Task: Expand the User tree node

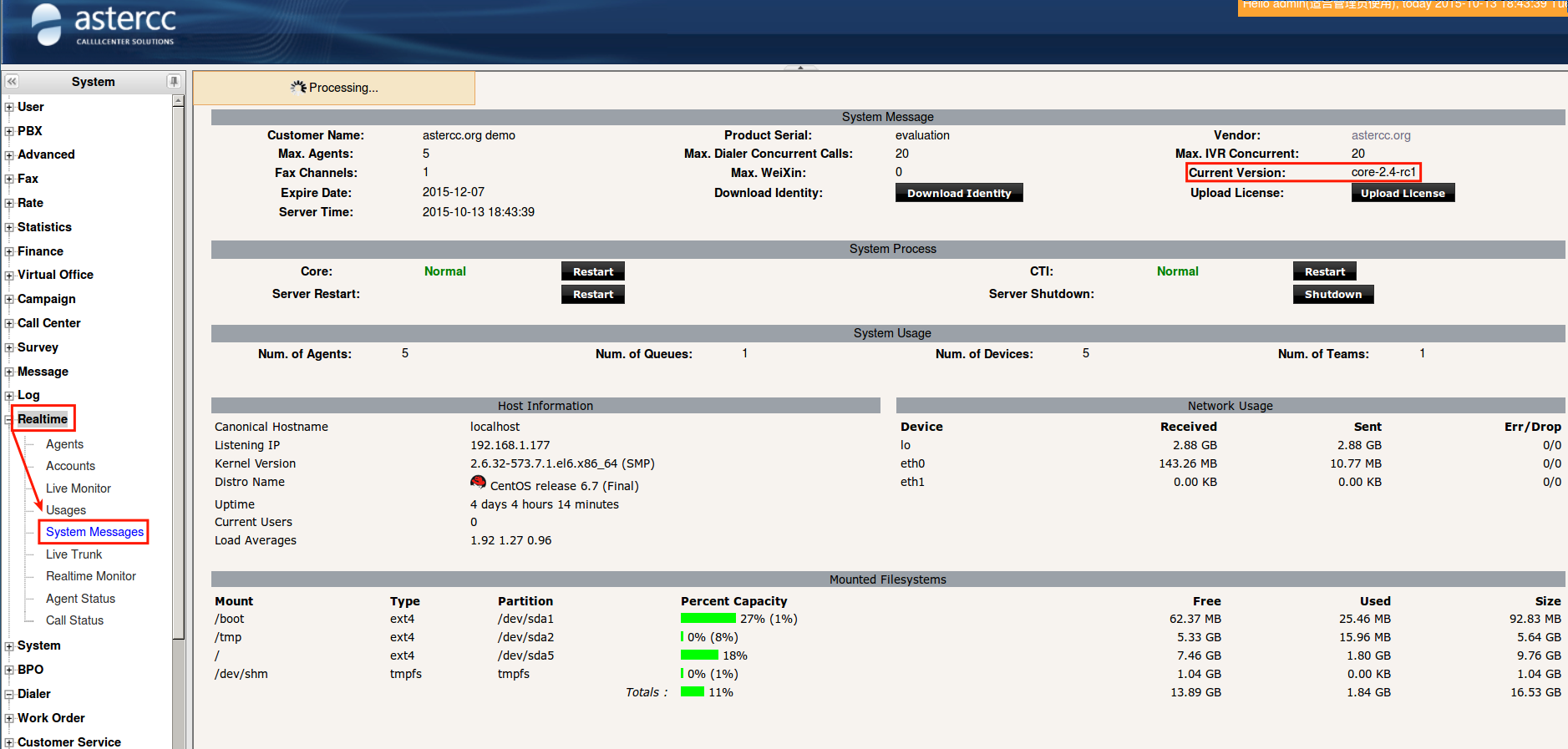Action: 9,108
